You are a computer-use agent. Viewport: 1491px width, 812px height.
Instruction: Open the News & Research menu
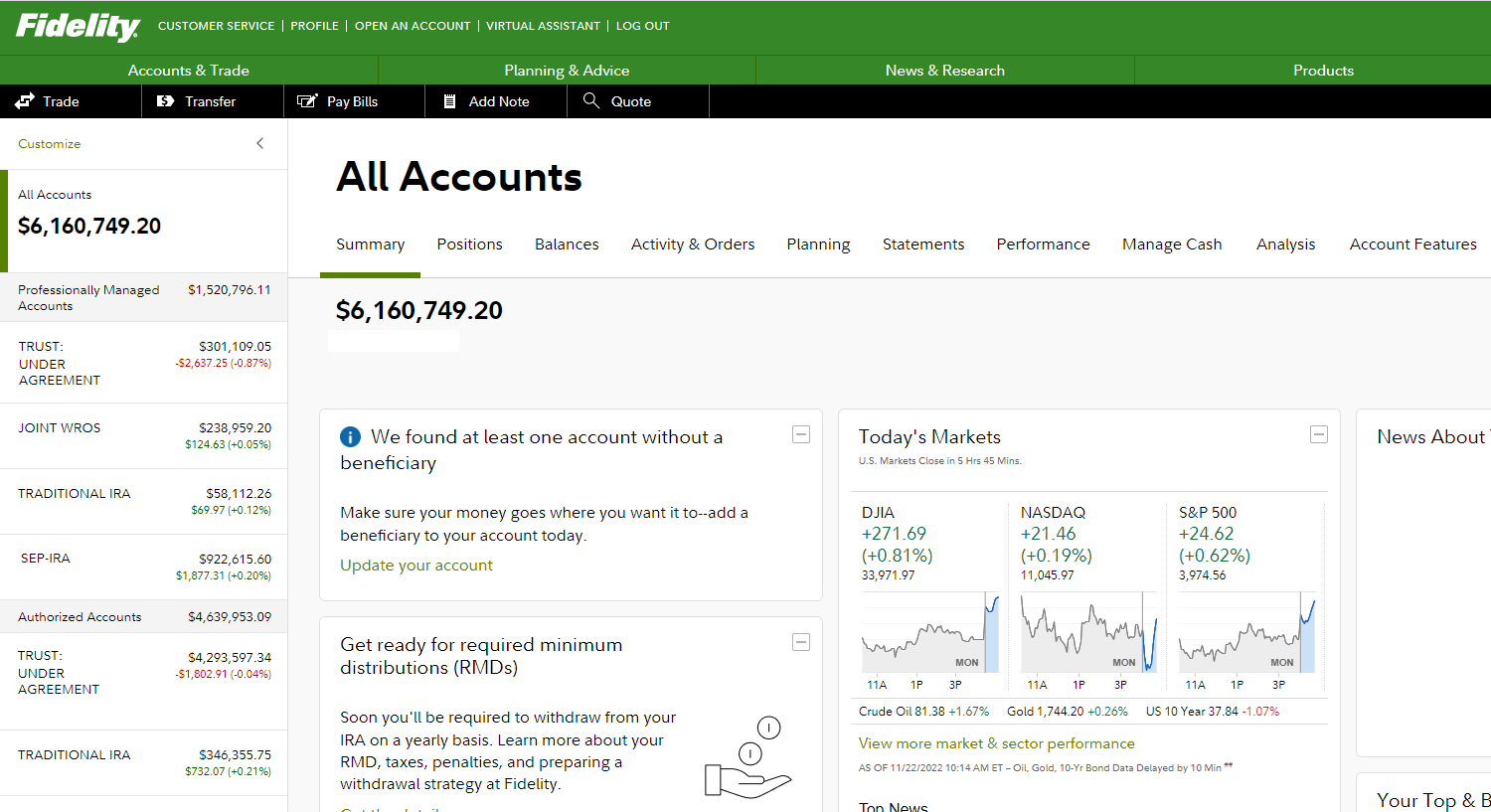(x=944, y=71)
